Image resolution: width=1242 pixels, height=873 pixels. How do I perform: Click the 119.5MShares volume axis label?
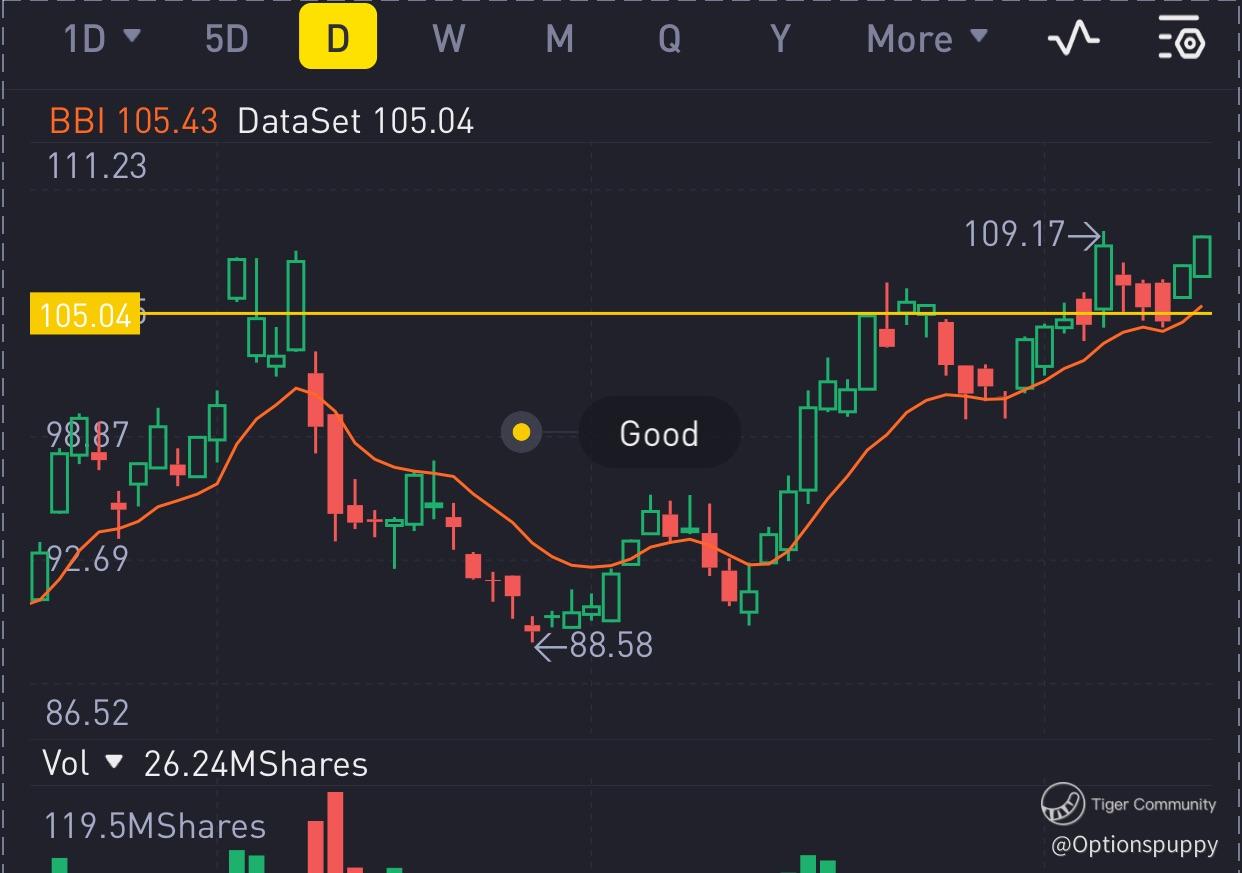pyautogui.click(x=155, y=826)
